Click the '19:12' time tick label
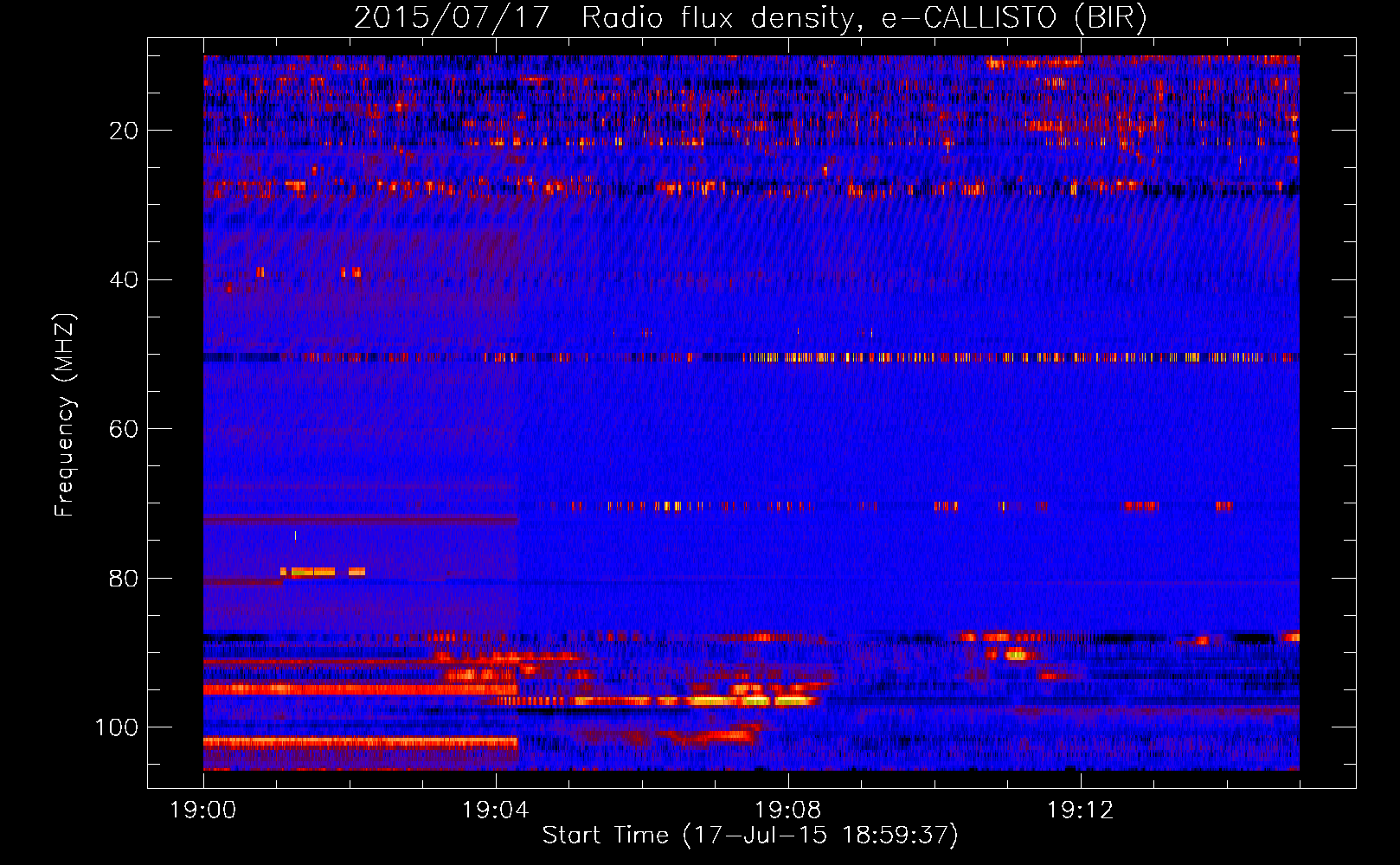The height and width of the screenshot is (865, 1400). pos(1081,811)
